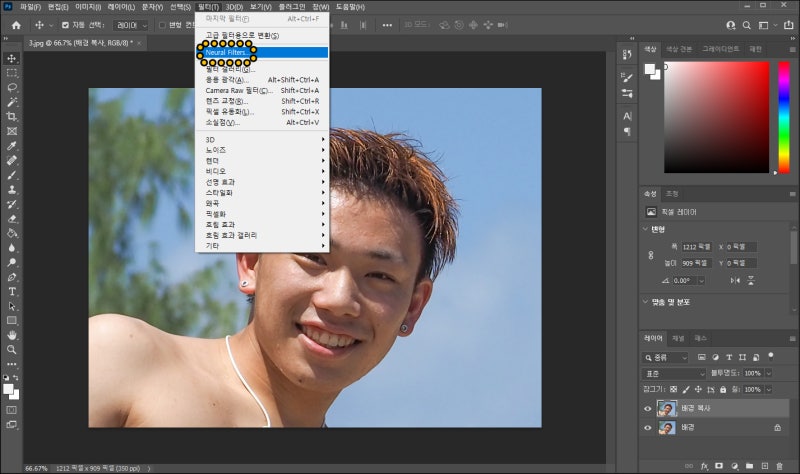Image resolution: width=800 pixels, height=474 pixels.
Task: Toggle the layer filter on/off switch
Action: (770, 356)
